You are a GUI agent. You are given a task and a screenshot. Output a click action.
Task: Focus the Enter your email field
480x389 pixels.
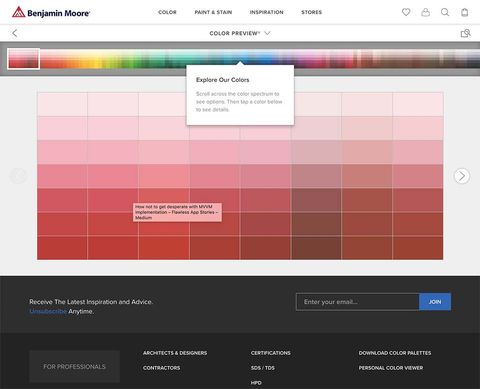coord(357,302)
